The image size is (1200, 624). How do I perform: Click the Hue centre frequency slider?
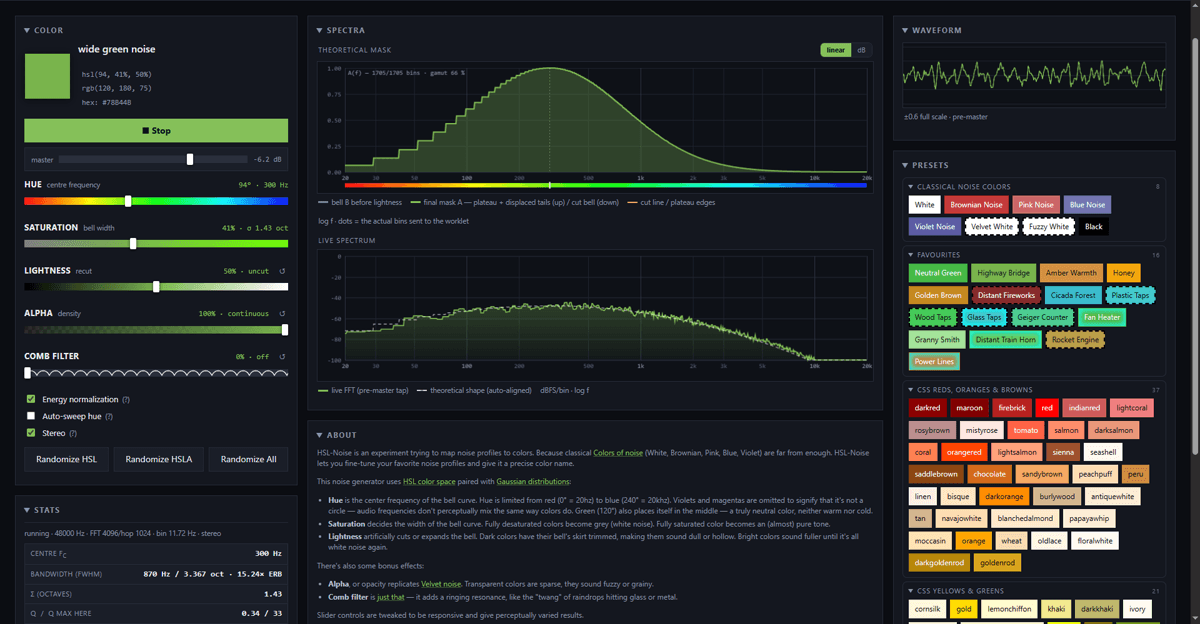(156, 201)
